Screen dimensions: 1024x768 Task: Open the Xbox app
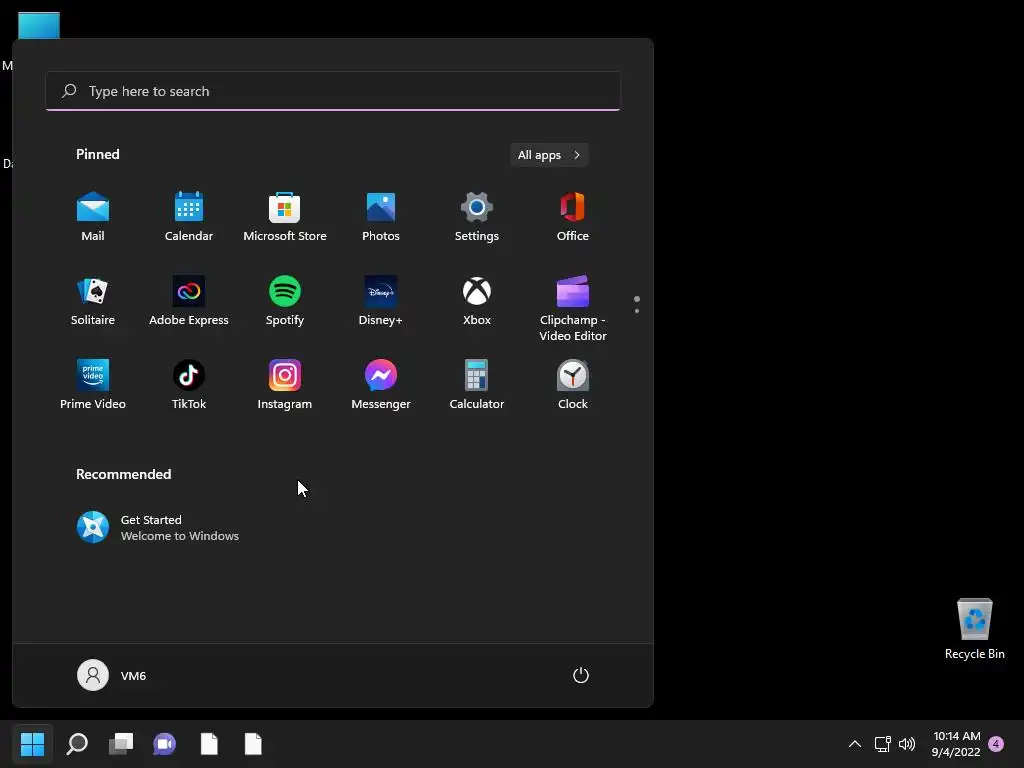(x=477, y=301)
